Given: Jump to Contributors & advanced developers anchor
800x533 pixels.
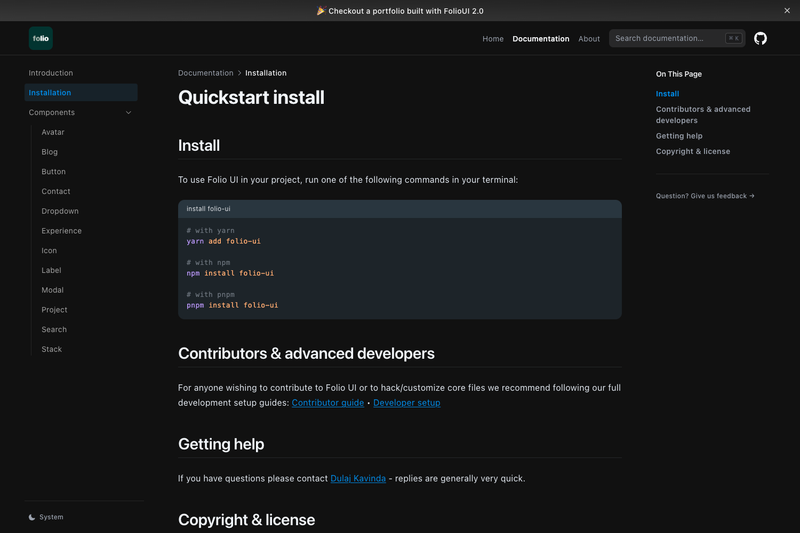Looking at the screenshot, I should [x=703, y=115].
